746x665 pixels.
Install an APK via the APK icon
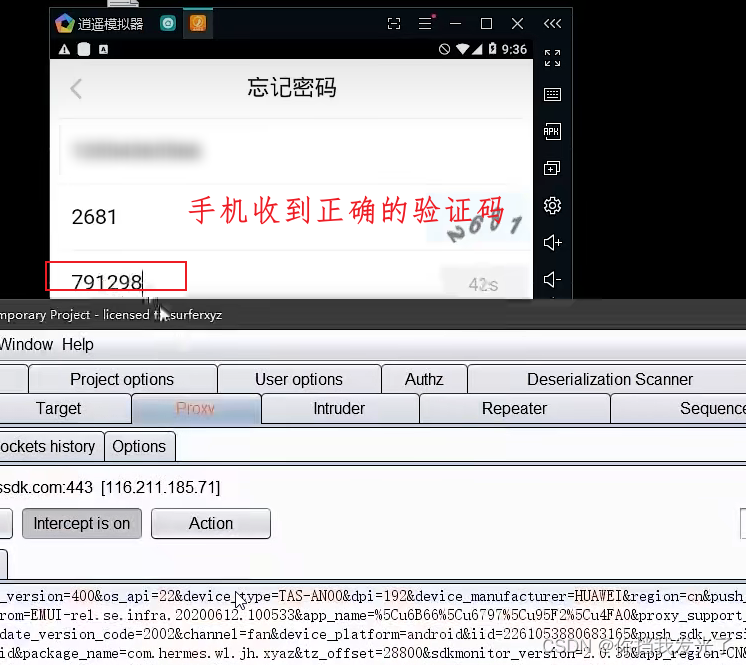[x=552, y=131]
